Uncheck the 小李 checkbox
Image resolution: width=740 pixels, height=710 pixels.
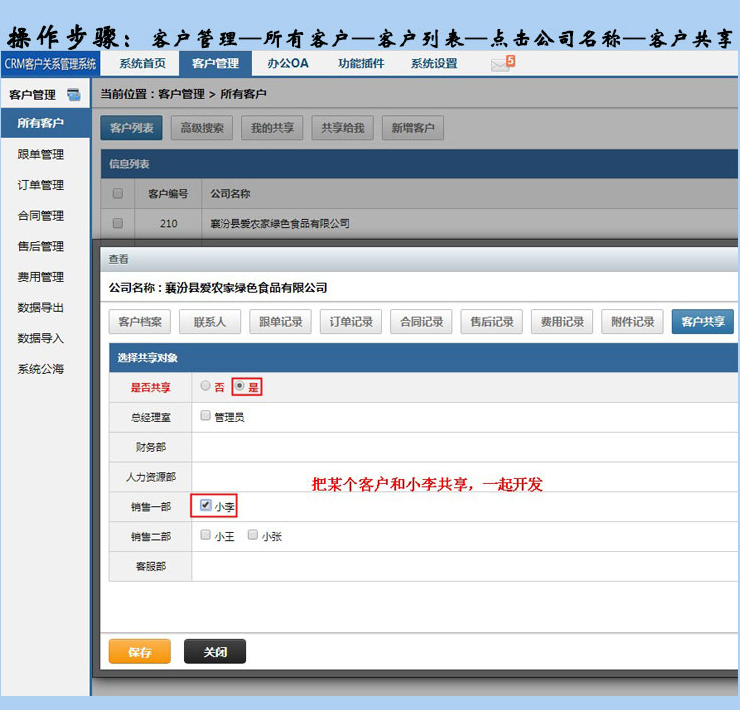[x=206, y=506]
